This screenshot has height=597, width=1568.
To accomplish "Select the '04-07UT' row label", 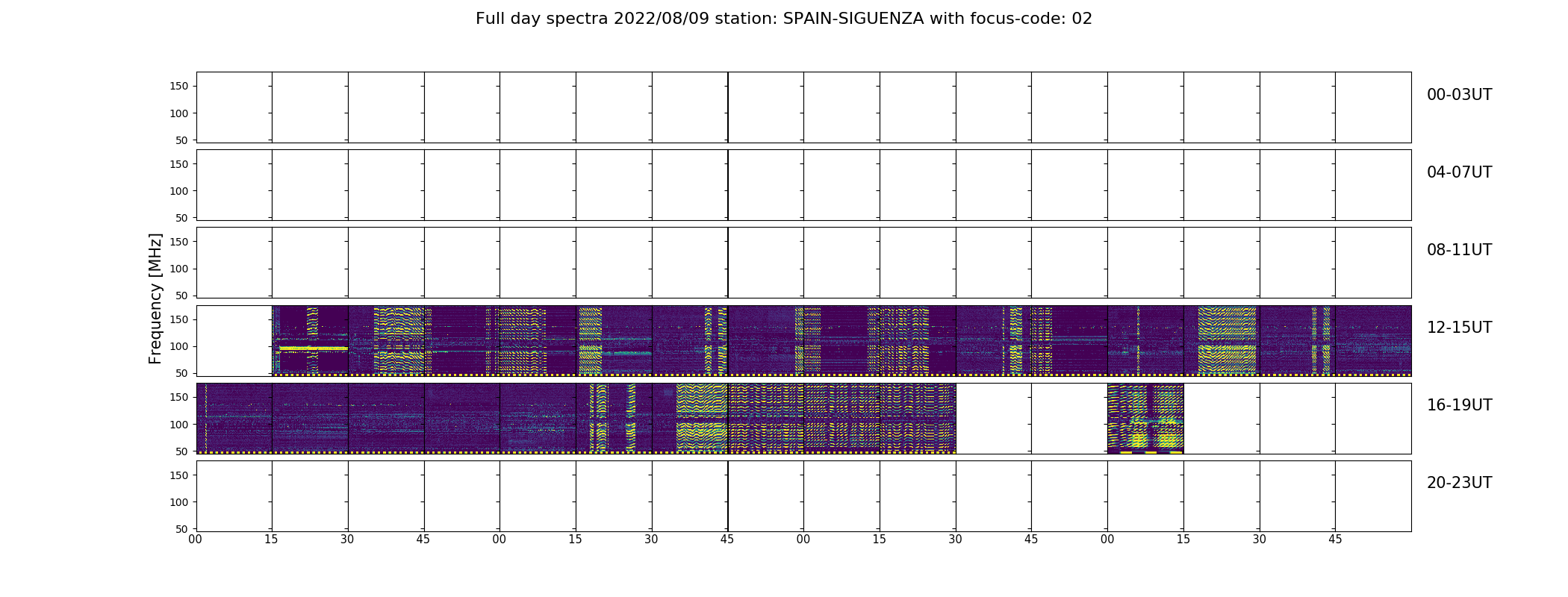I will tap(1459, 172).
